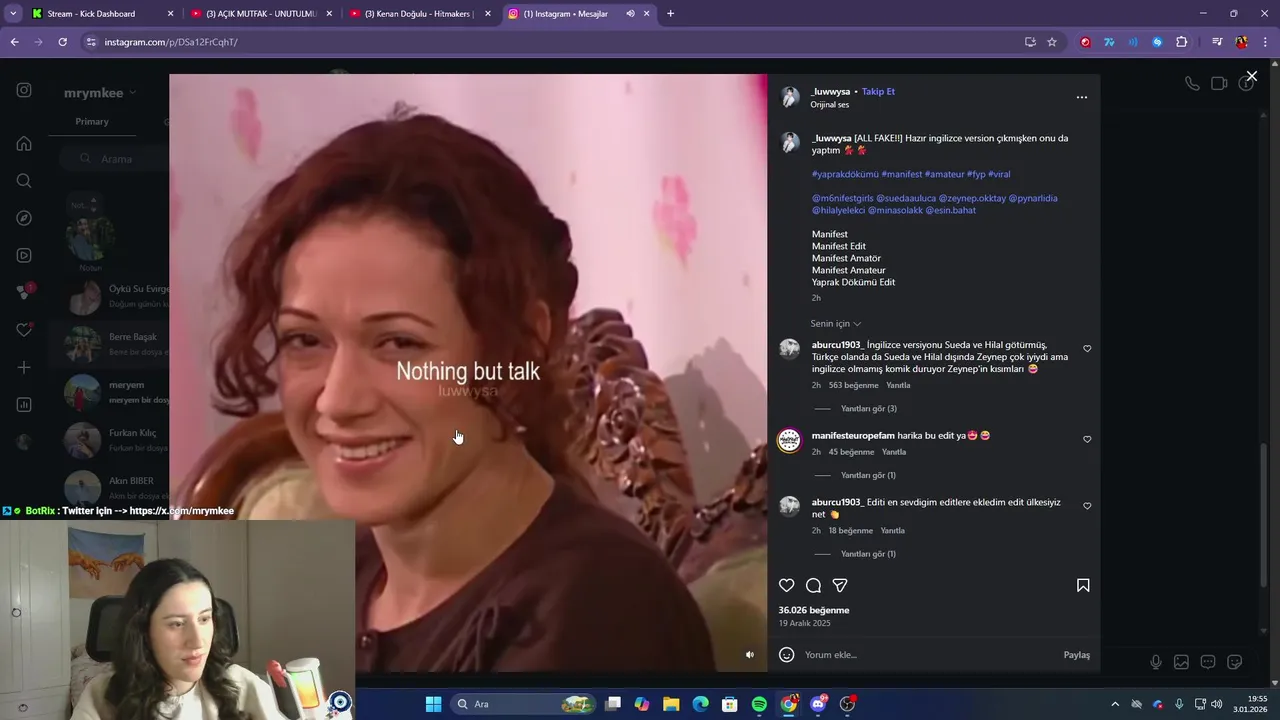Image resolution: width=1280 pixels, height=720 pixels.
Task: Open the Chrome three-dot menu
Action: (1266, 42)
